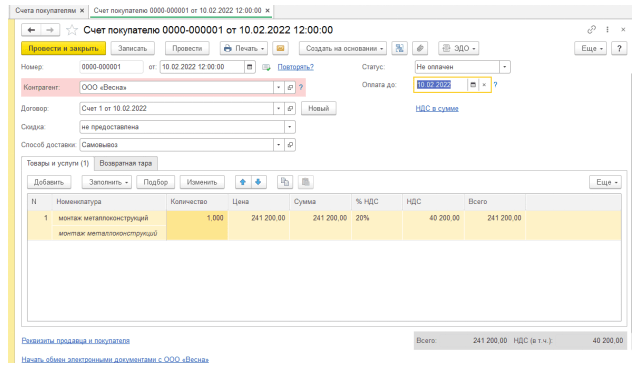This screenshot has width=639, height=370.
Task: Close the Счета покупателям tab
Action: (82, 11)
